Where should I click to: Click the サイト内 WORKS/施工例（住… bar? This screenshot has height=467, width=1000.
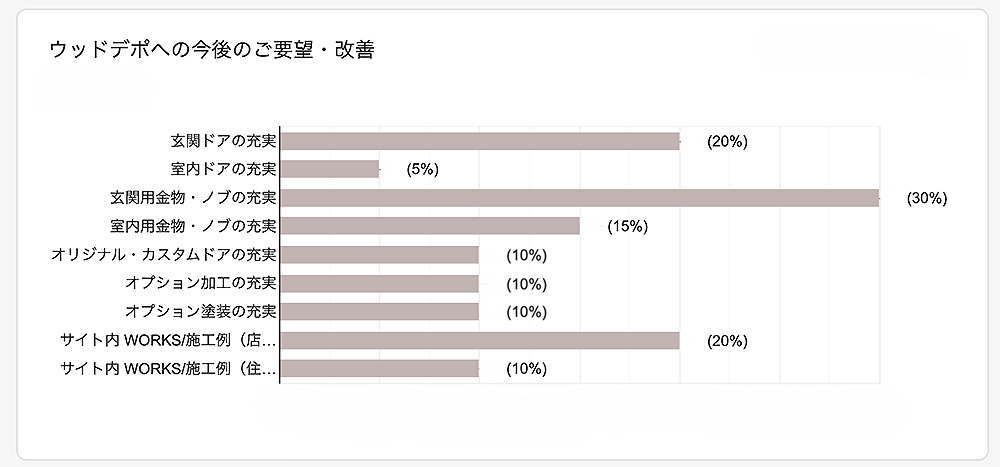tap(380, 369)
